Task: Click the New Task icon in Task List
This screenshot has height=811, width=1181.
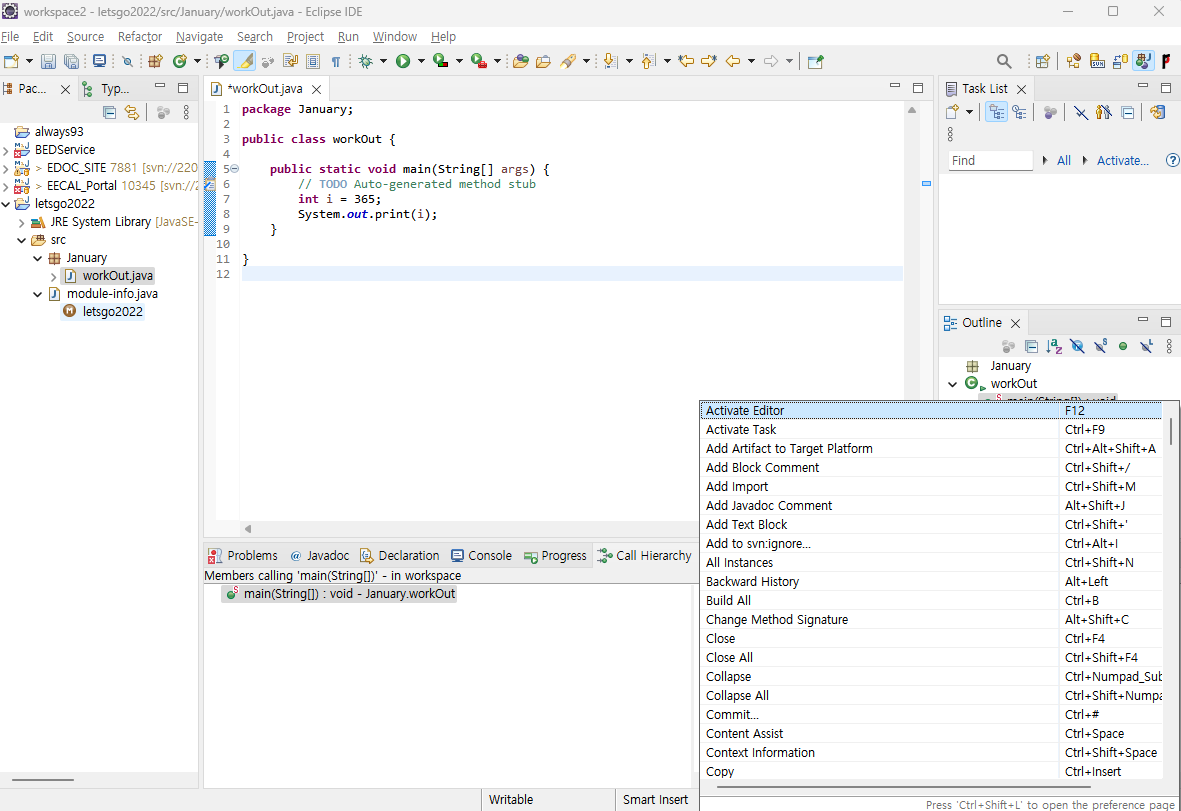Action: (952, 113)
